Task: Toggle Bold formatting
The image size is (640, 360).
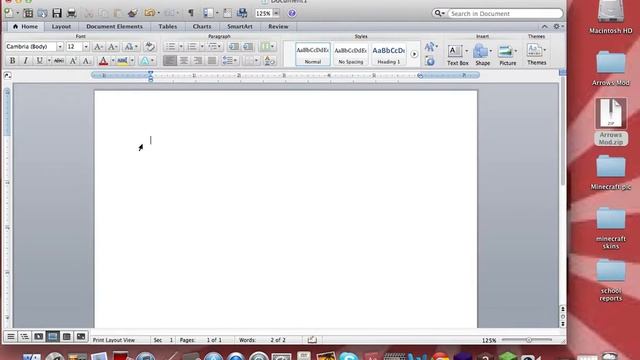Action: click(x=12, y=61)
